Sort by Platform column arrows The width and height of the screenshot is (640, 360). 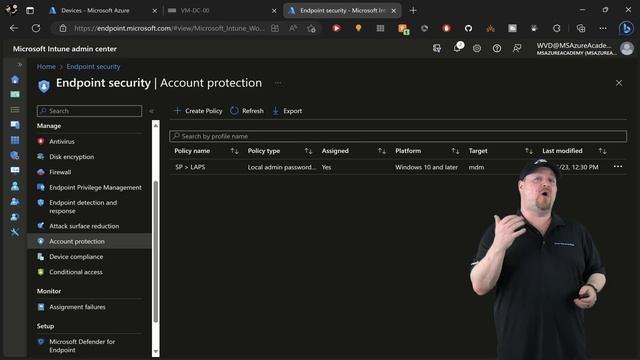(455, 151)
